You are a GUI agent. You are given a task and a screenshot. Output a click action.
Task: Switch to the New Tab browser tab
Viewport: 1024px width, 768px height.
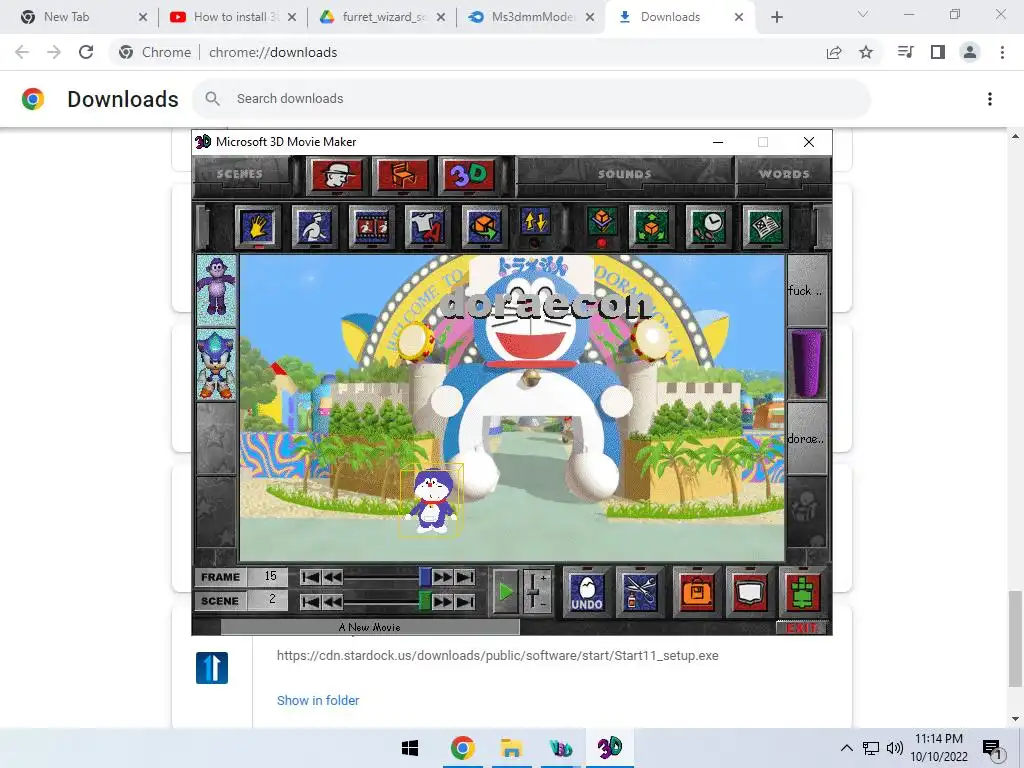click(82, 17)
